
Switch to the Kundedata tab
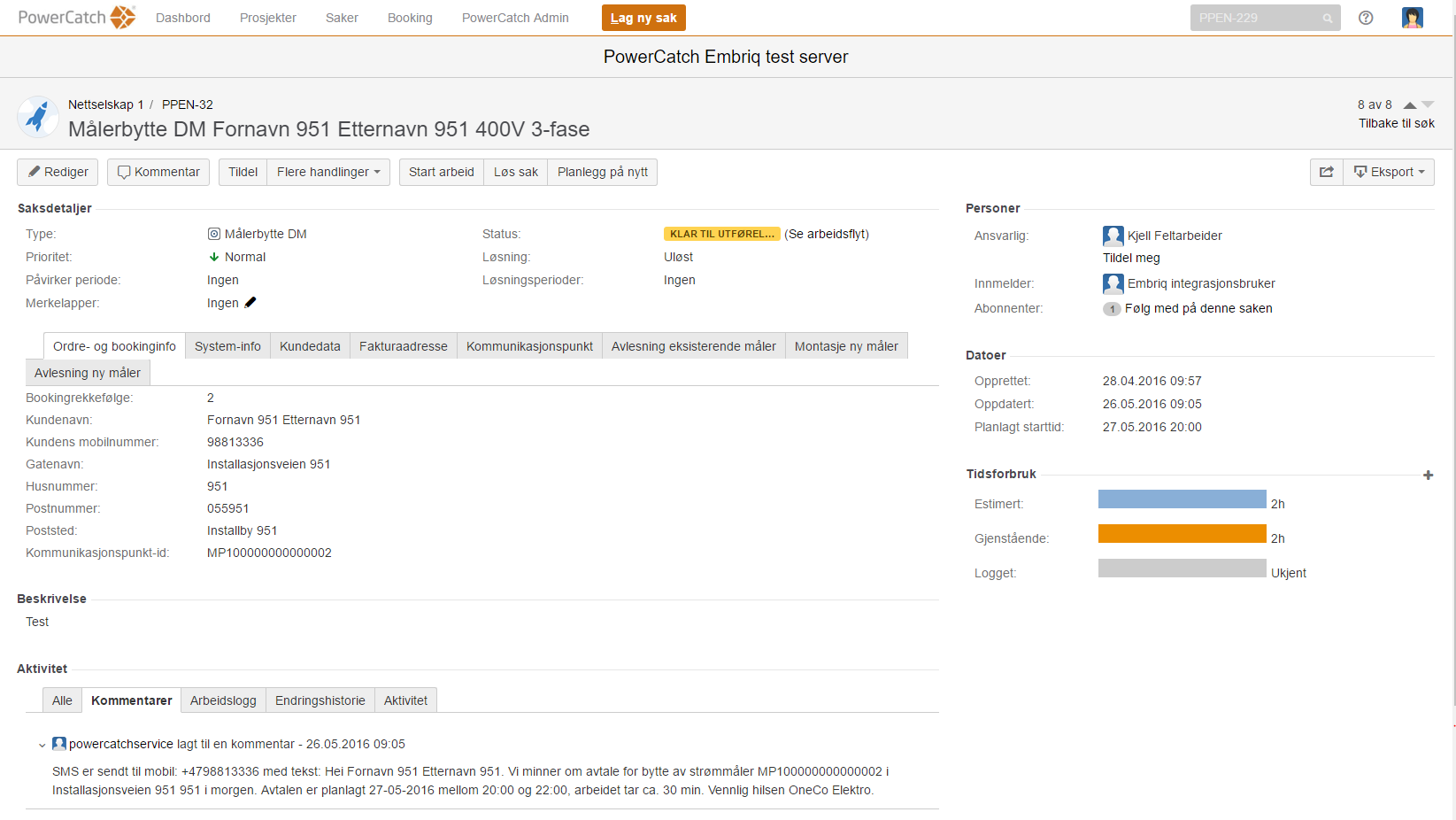click(x=310, y=346)
